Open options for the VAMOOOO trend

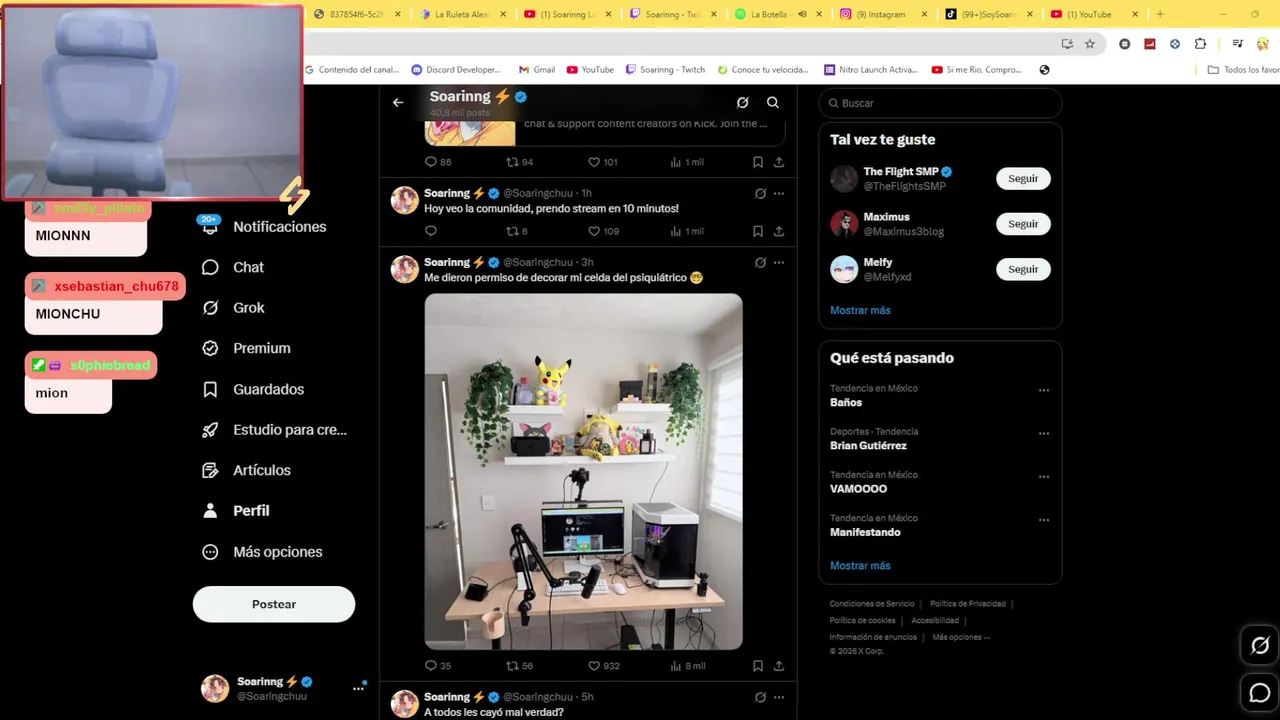[1044, 477]
